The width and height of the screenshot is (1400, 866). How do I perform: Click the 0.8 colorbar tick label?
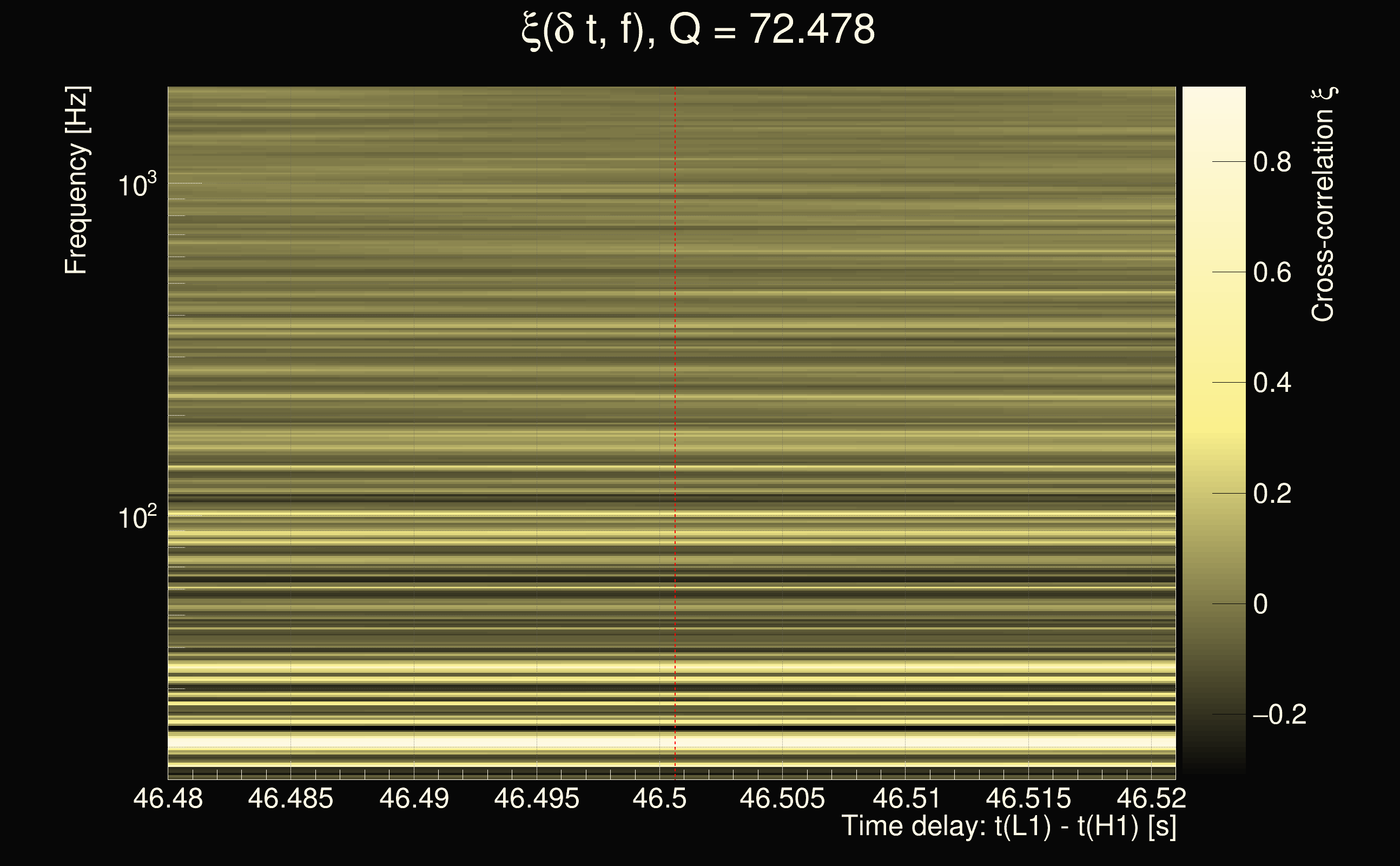pos(1272,162)
